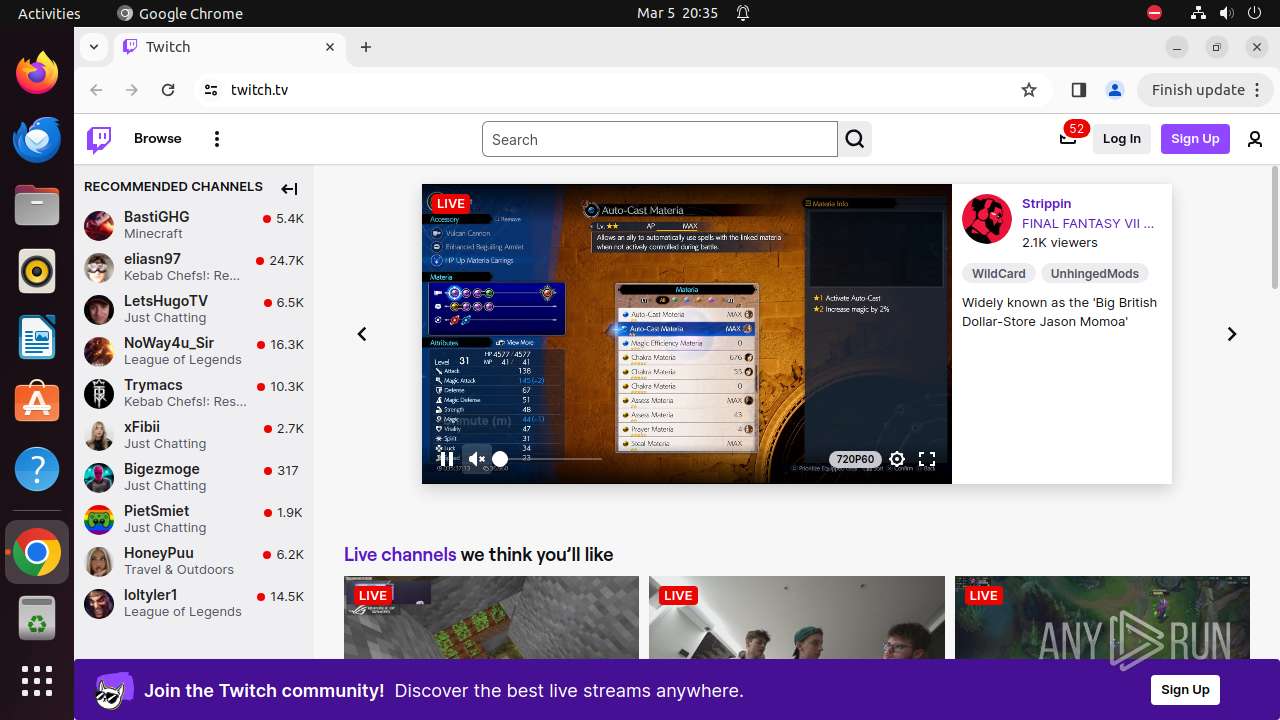Viewport: 1280px width, 720px height.
Task: Open BastiGHG's avatar in sidebar
Action: tap(99, 225)
